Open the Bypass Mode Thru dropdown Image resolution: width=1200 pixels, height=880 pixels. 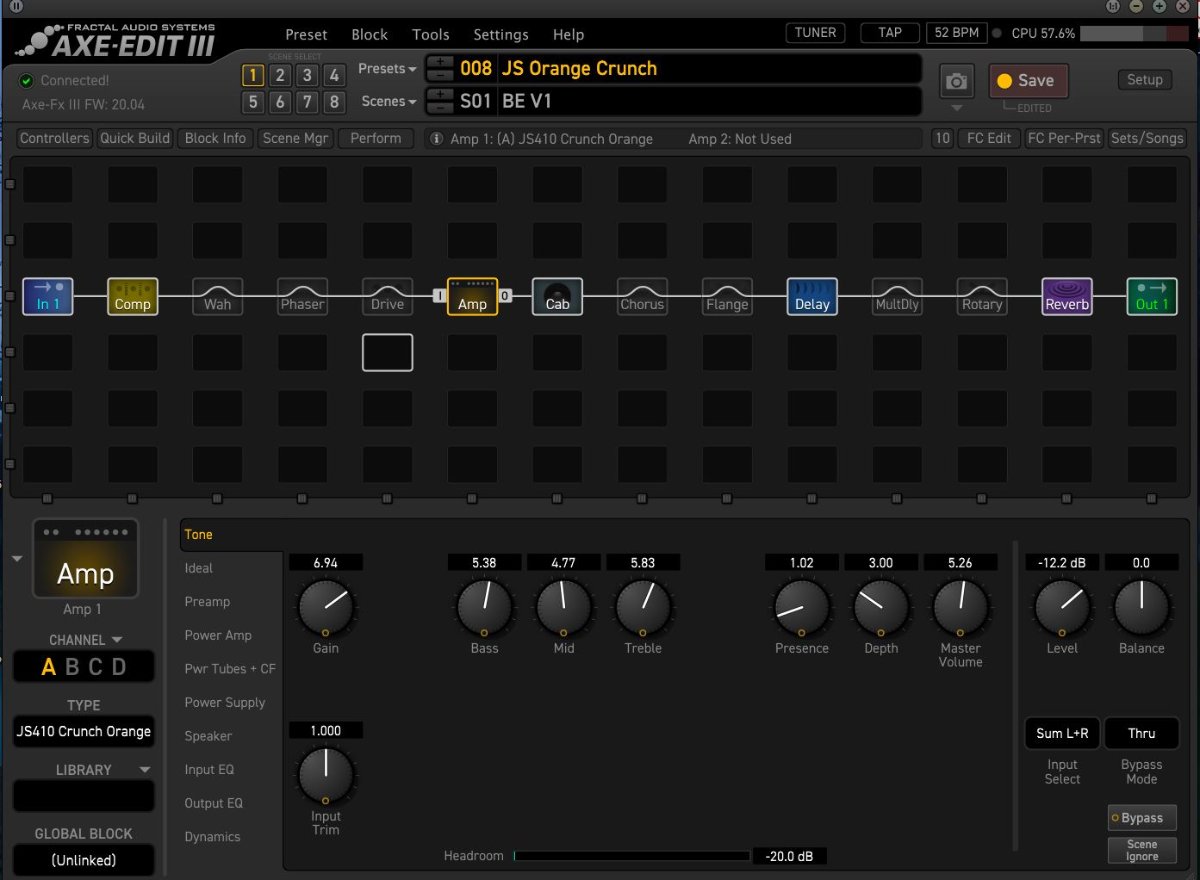[1141, 733]
